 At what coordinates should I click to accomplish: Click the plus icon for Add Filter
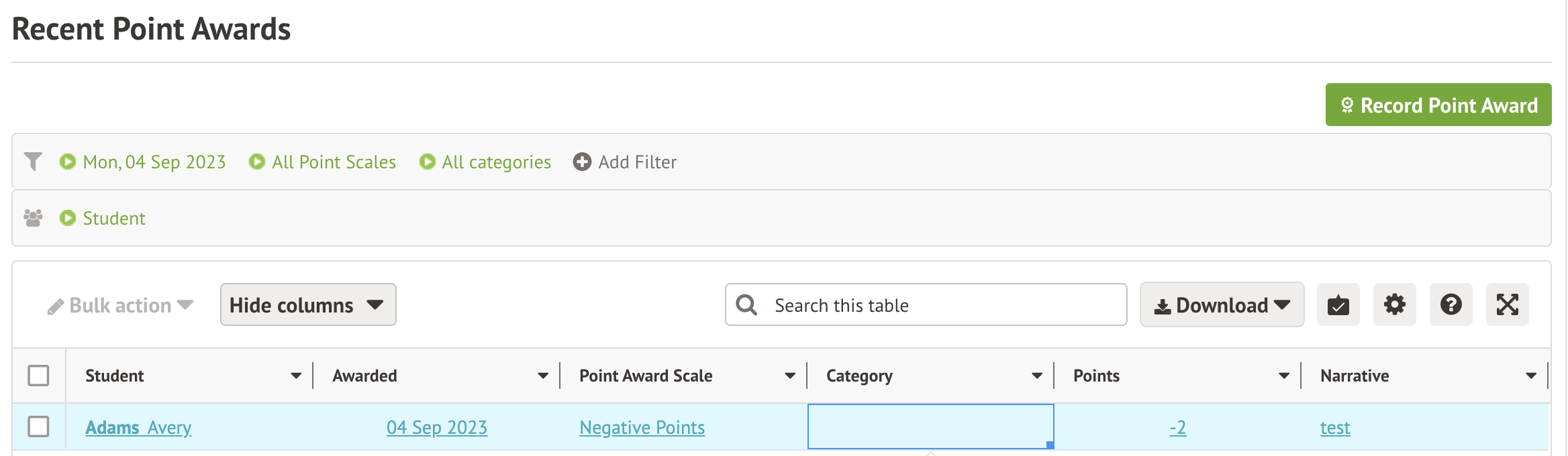582,162
